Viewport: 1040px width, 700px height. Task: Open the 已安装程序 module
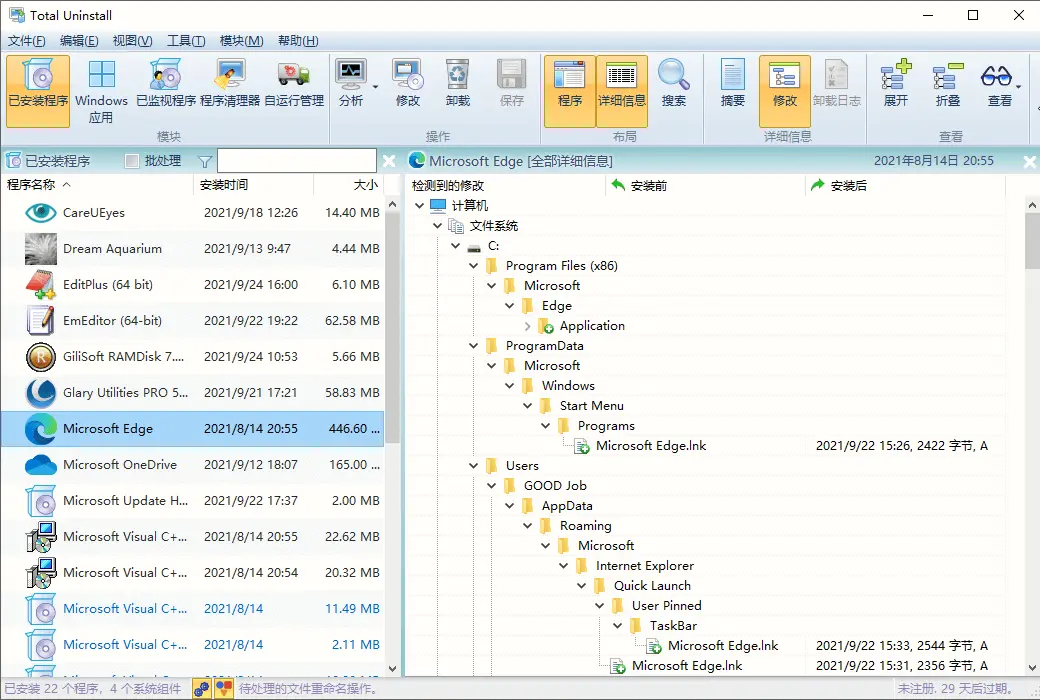(x=38, y=90)
